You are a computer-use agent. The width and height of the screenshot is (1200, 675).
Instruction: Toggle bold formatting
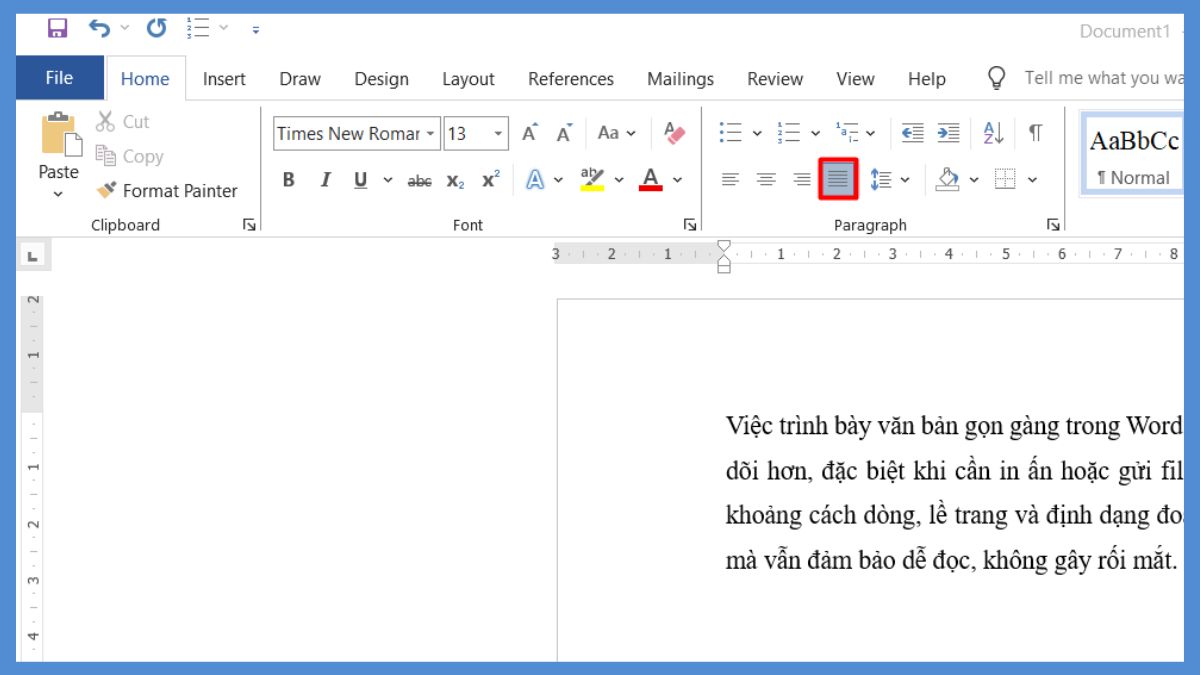[288, 181]
